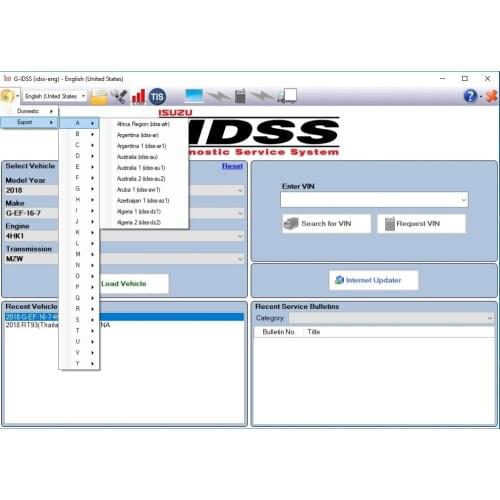Open the letter B submenu
This screenshot has height=500, width=500.
(79, 134)
